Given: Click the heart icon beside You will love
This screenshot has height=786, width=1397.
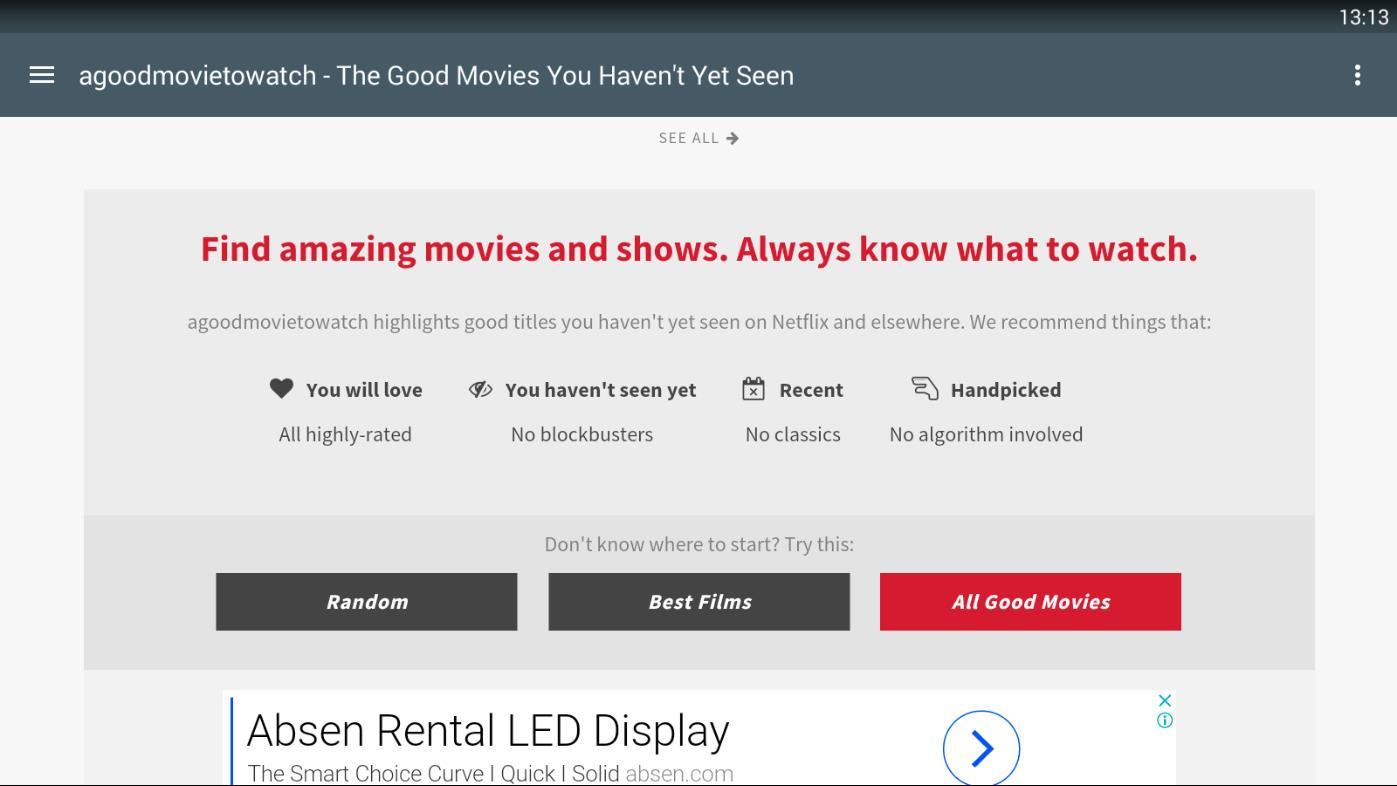Looking at the screenshot, I should (x=281, y=389).
